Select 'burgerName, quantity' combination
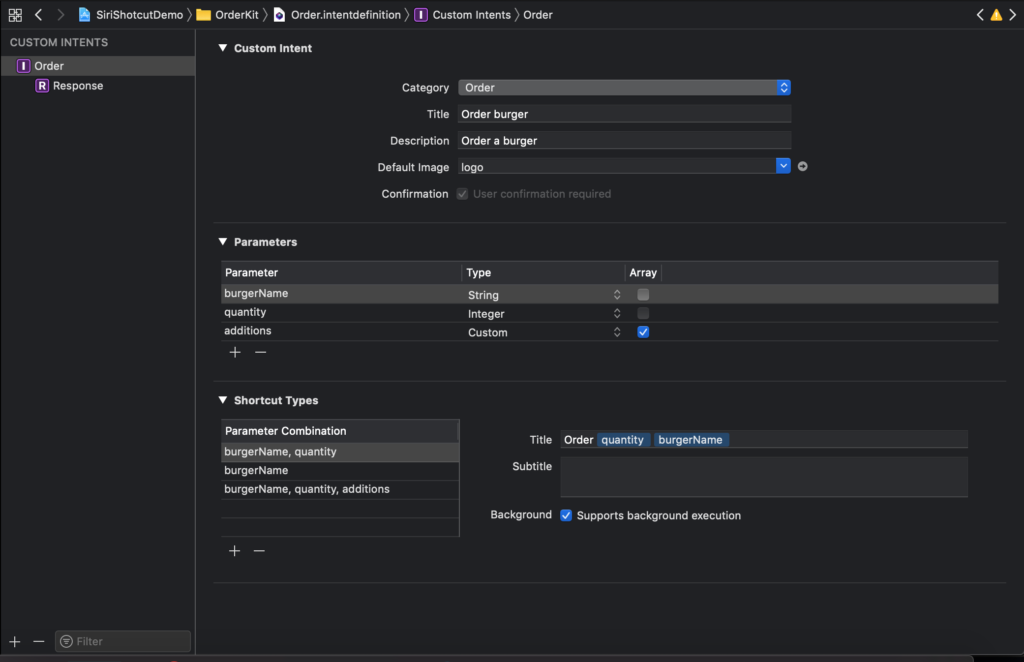The height and width of the screenshot is (662, 1024). coord(340,452)
